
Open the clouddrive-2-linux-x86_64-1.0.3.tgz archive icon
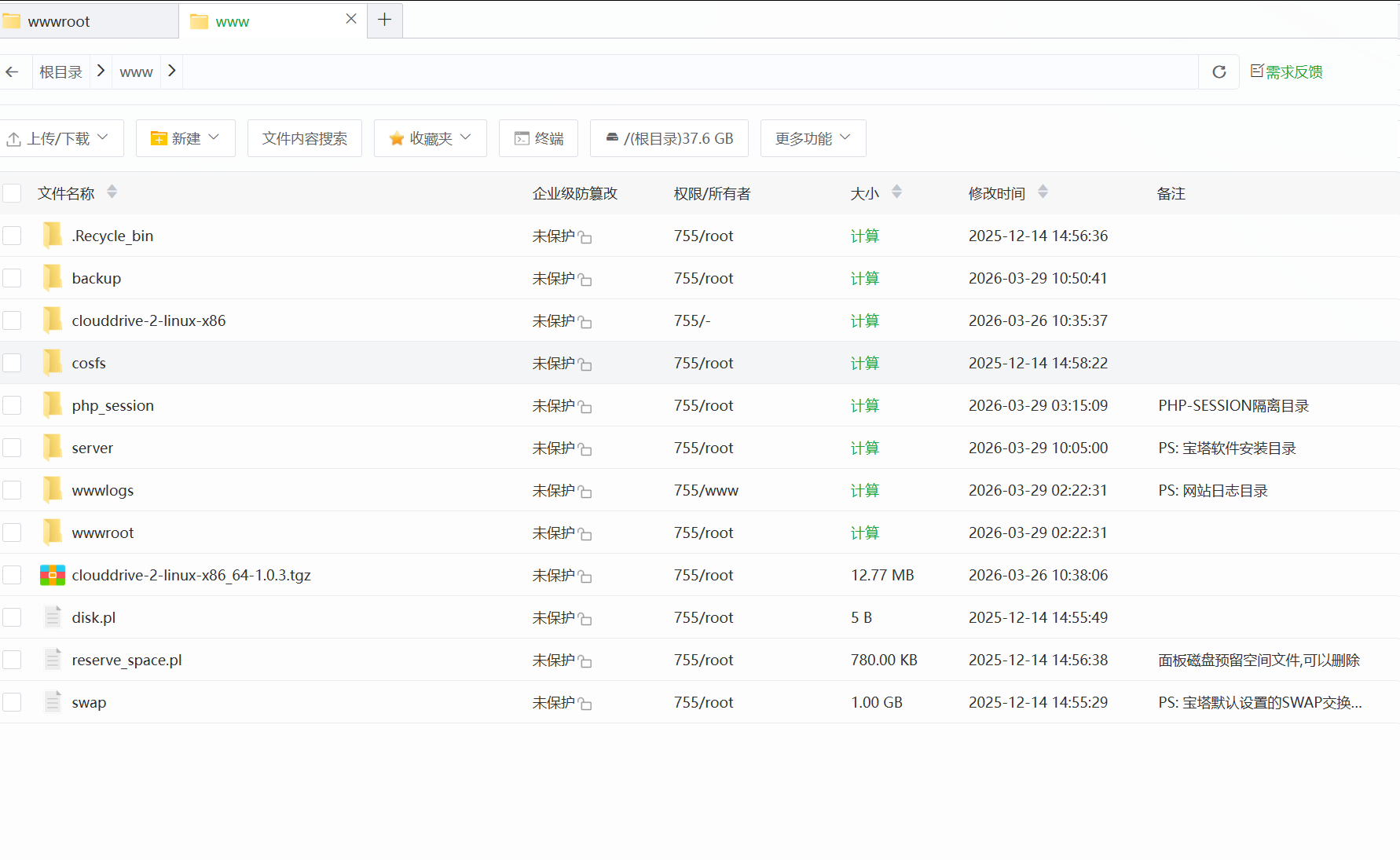pos(52,575)
